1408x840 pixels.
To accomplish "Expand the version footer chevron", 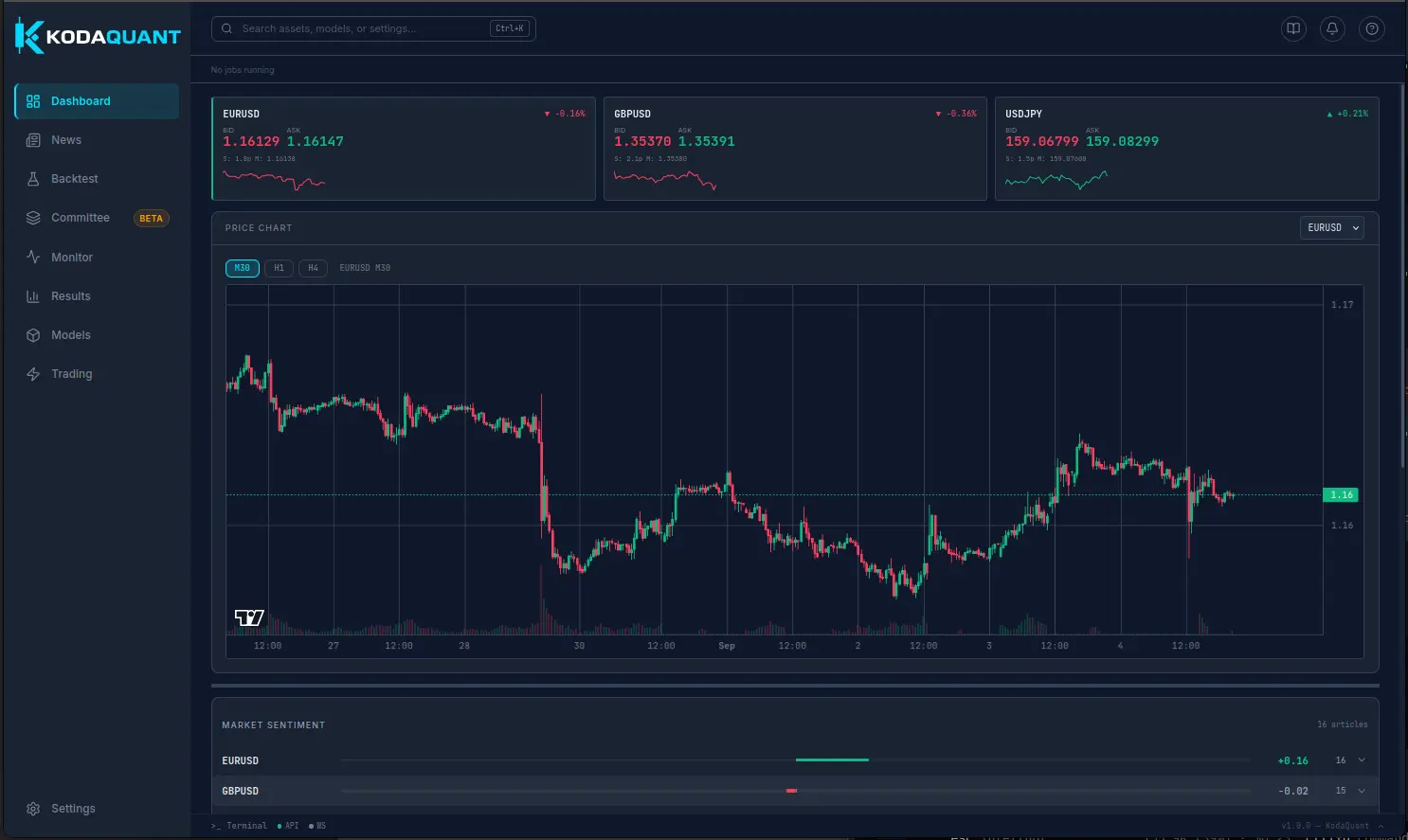I will point(1381,826).
